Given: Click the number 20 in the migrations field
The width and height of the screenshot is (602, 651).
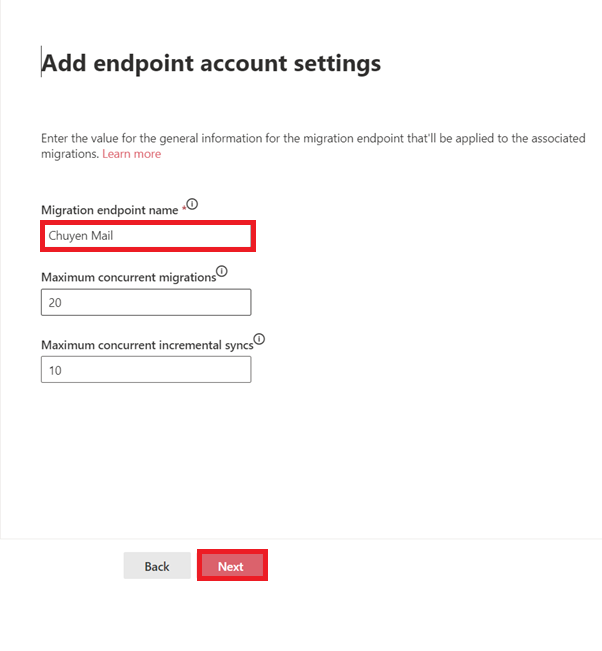Looking at the screenshot, I should pos(56,303).
